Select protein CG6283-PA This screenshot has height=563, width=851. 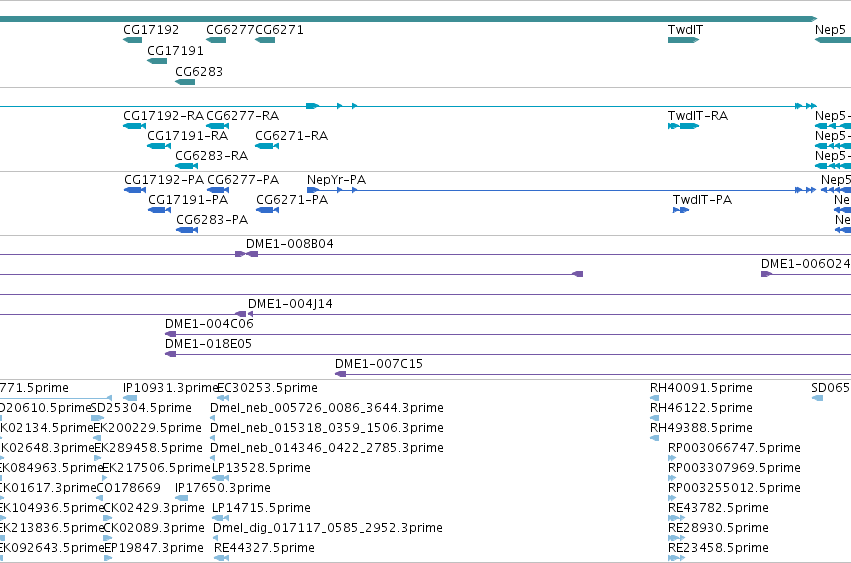[x=212, y=220]
